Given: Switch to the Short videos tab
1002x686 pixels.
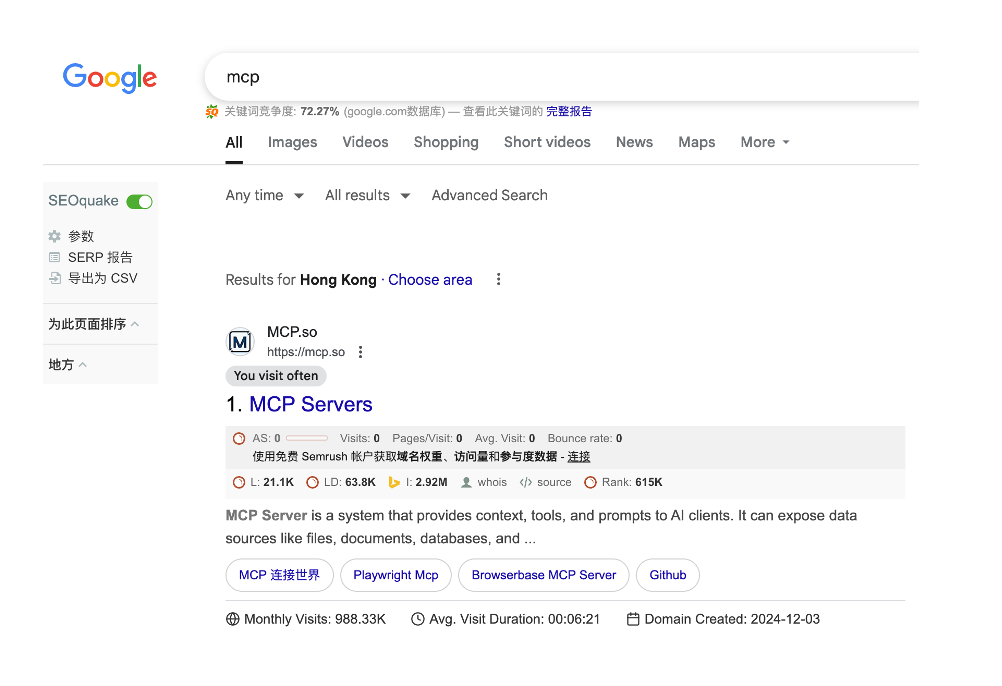Looking at the screenshot, I should click(x=547, y=142).
